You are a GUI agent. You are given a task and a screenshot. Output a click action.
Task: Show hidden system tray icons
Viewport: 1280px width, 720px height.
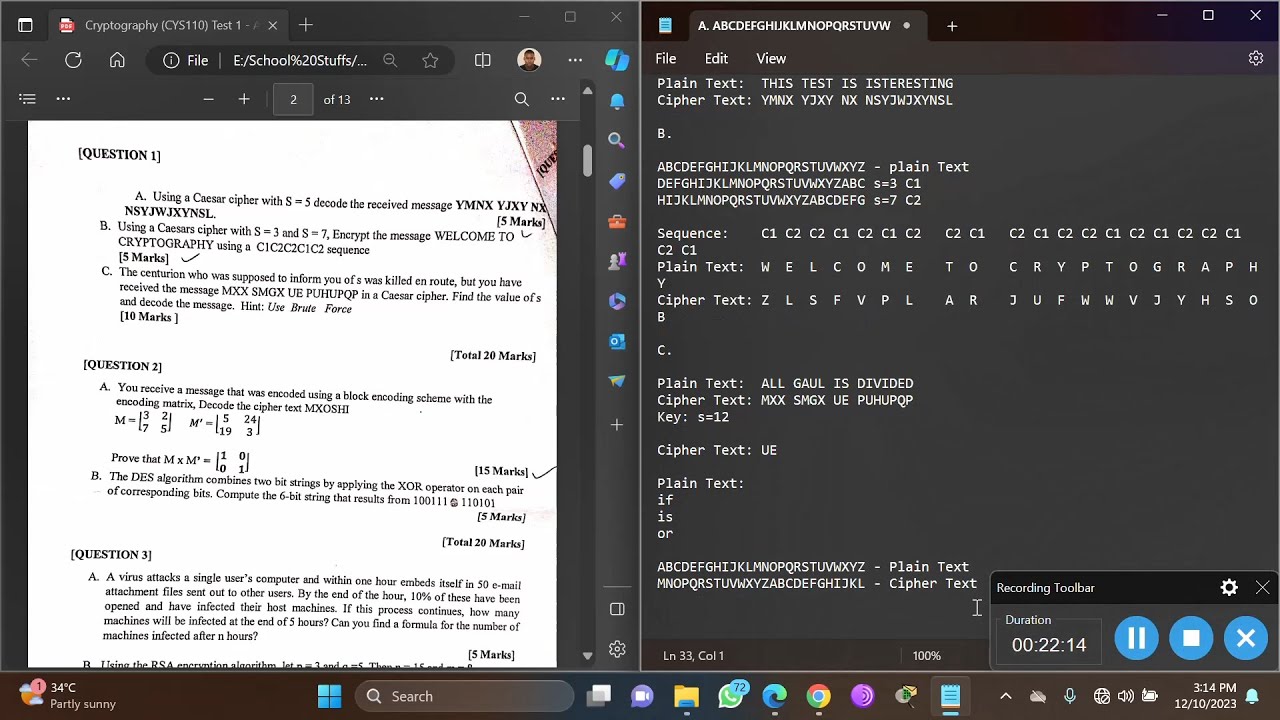coord(1006,696)
